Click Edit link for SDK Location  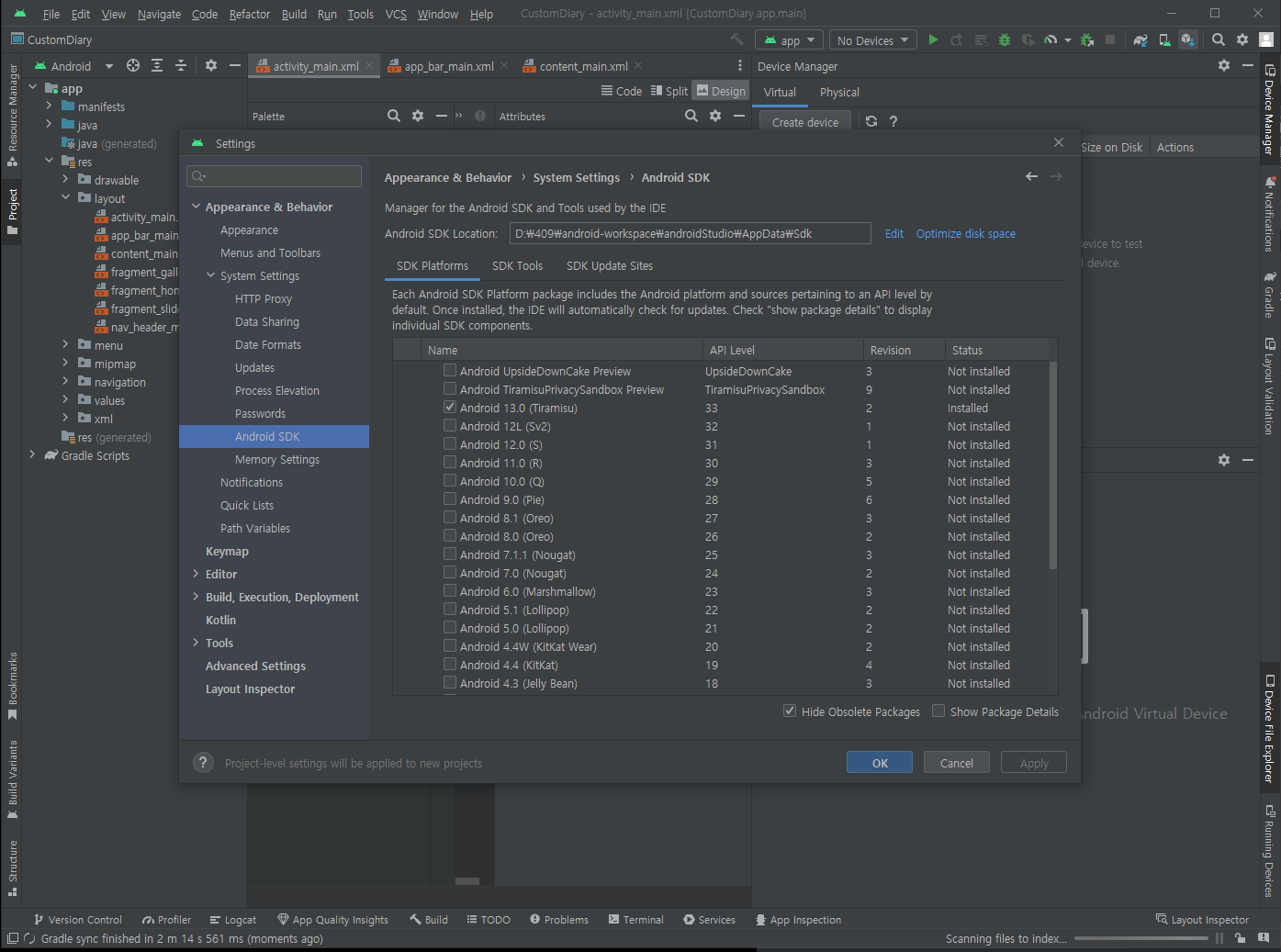[x=894, y=233]
